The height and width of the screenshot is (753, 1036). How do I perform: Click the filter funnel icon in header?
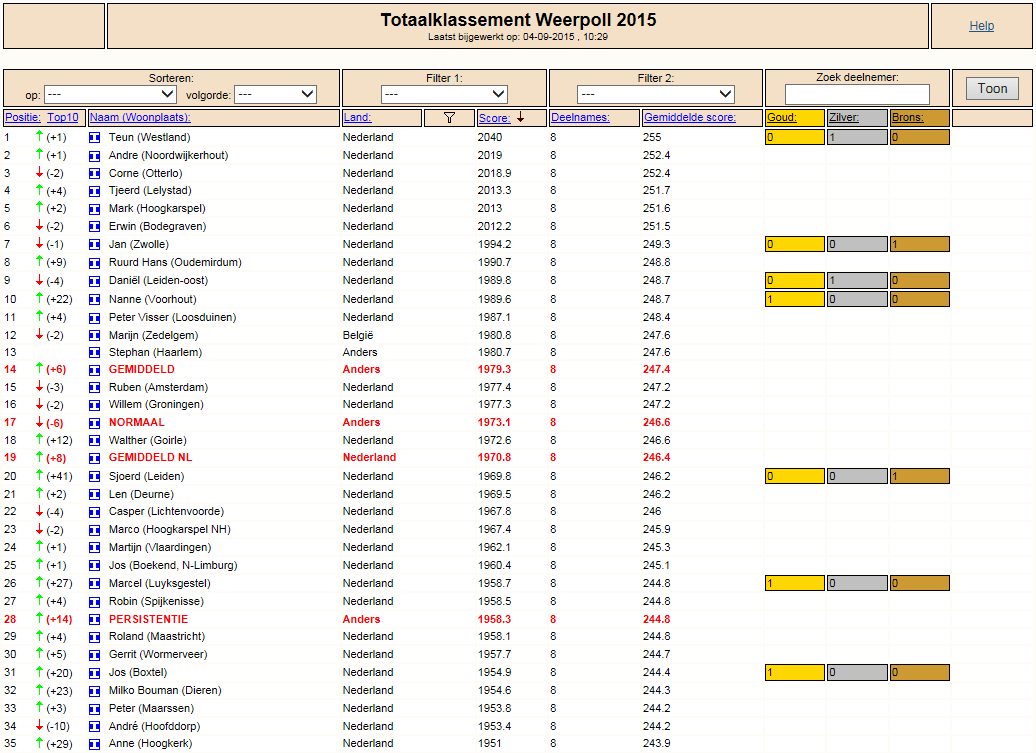pyautogui.click(x=449, y=118)
